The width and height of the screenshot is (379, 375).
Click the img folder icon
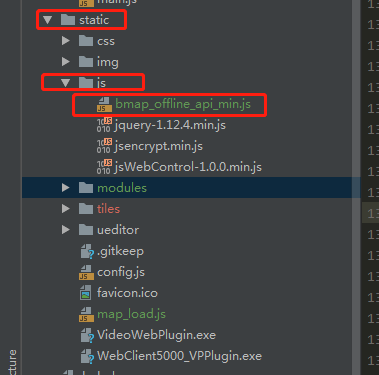86,62
